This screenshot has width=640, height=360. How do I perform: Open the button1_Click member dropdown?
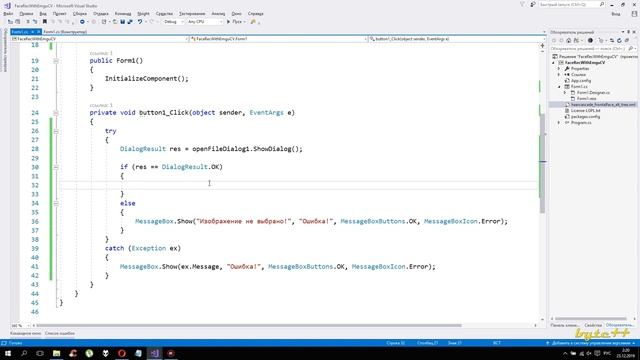point(457,39)
